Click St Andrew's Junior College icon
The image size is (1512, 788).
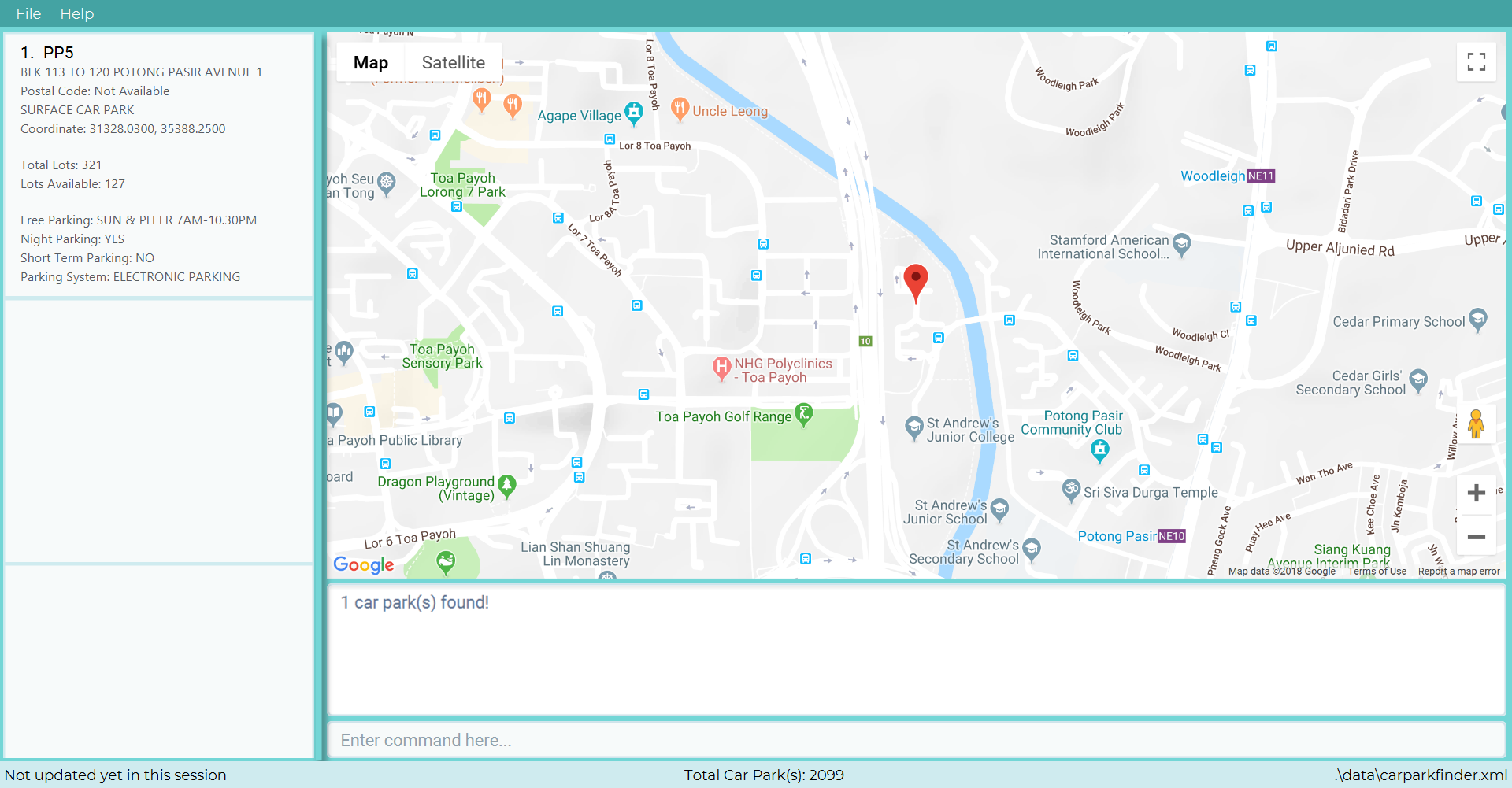click(x=913, y=428)
